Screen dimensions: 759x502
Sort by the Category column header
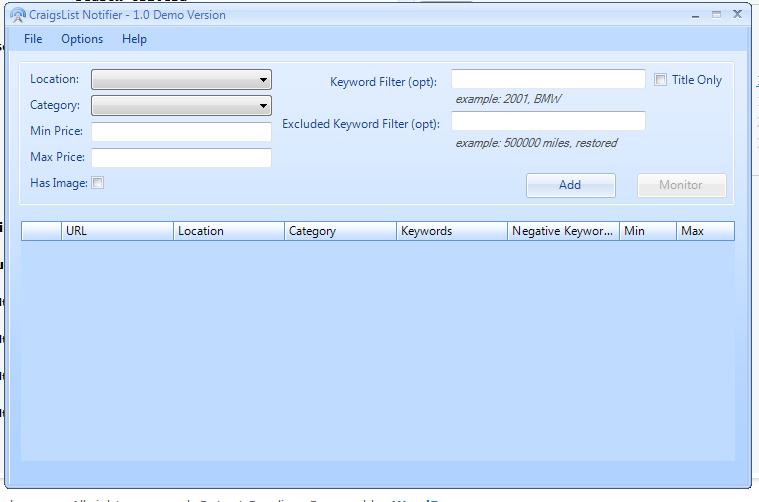[x=340, y=231]
